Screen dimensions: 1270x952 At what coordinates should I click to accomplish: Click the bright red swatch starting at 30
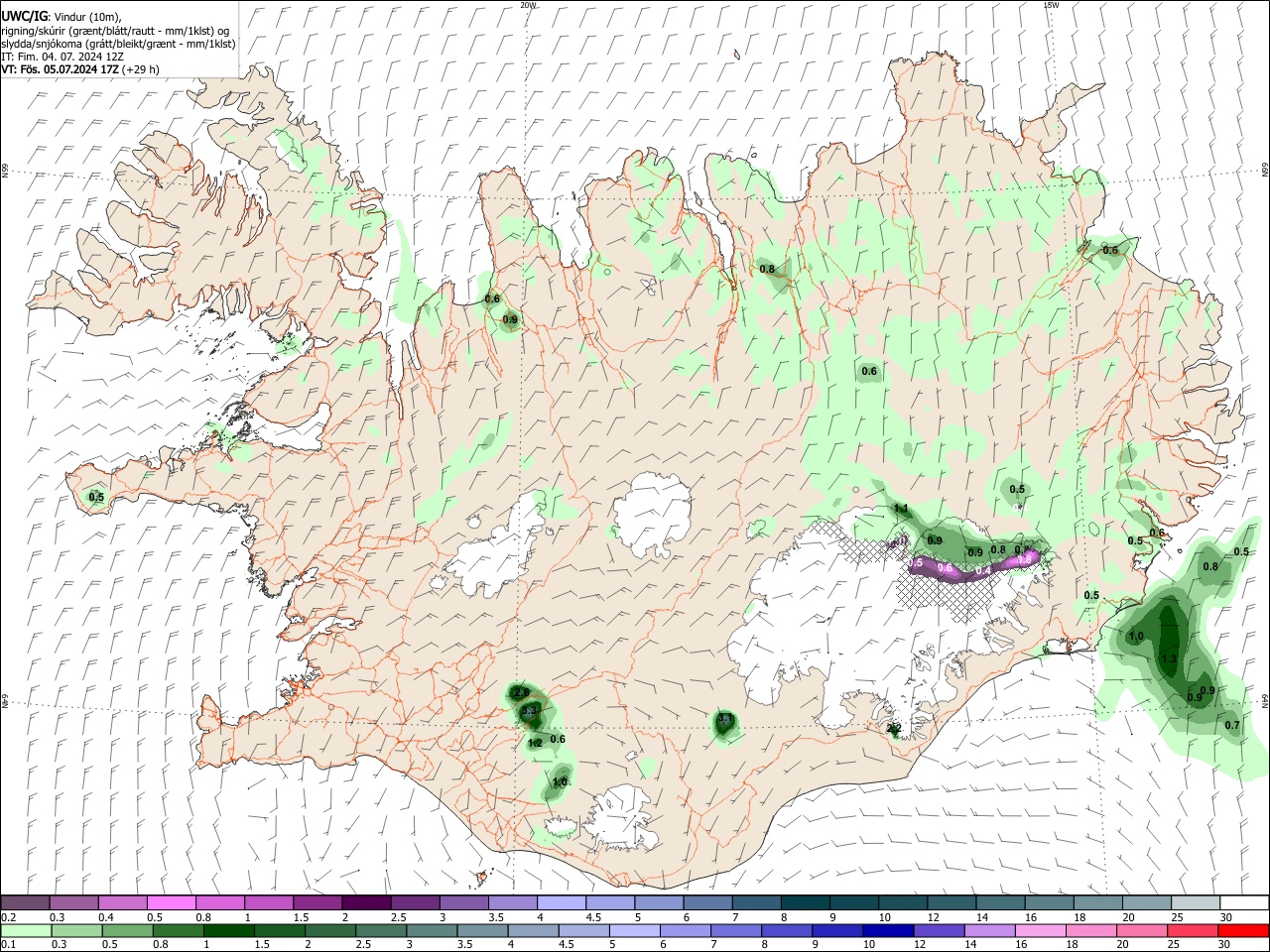click(x=1243, y=930)
